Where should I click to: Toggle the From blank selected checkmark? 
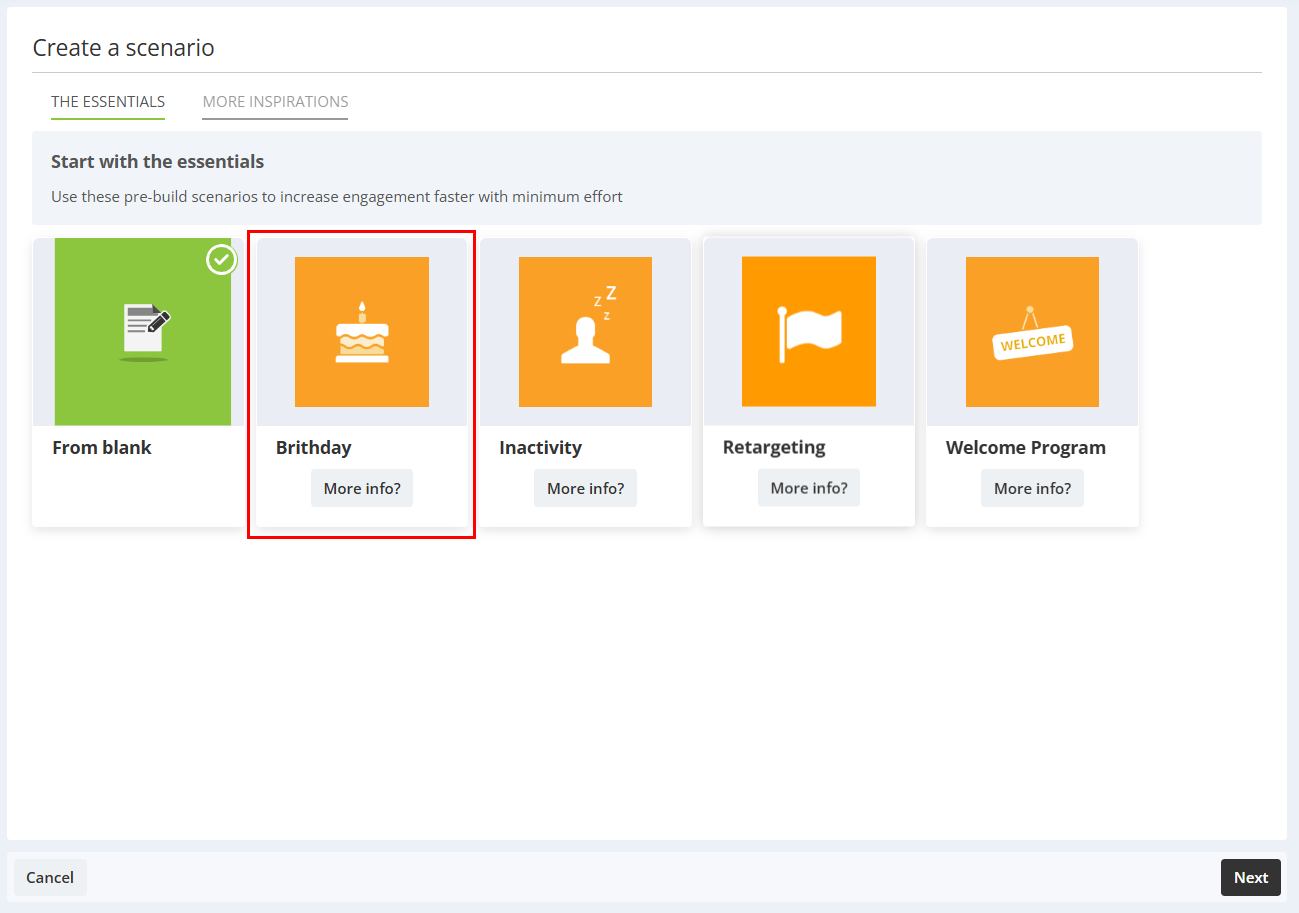tap(221, 260)
